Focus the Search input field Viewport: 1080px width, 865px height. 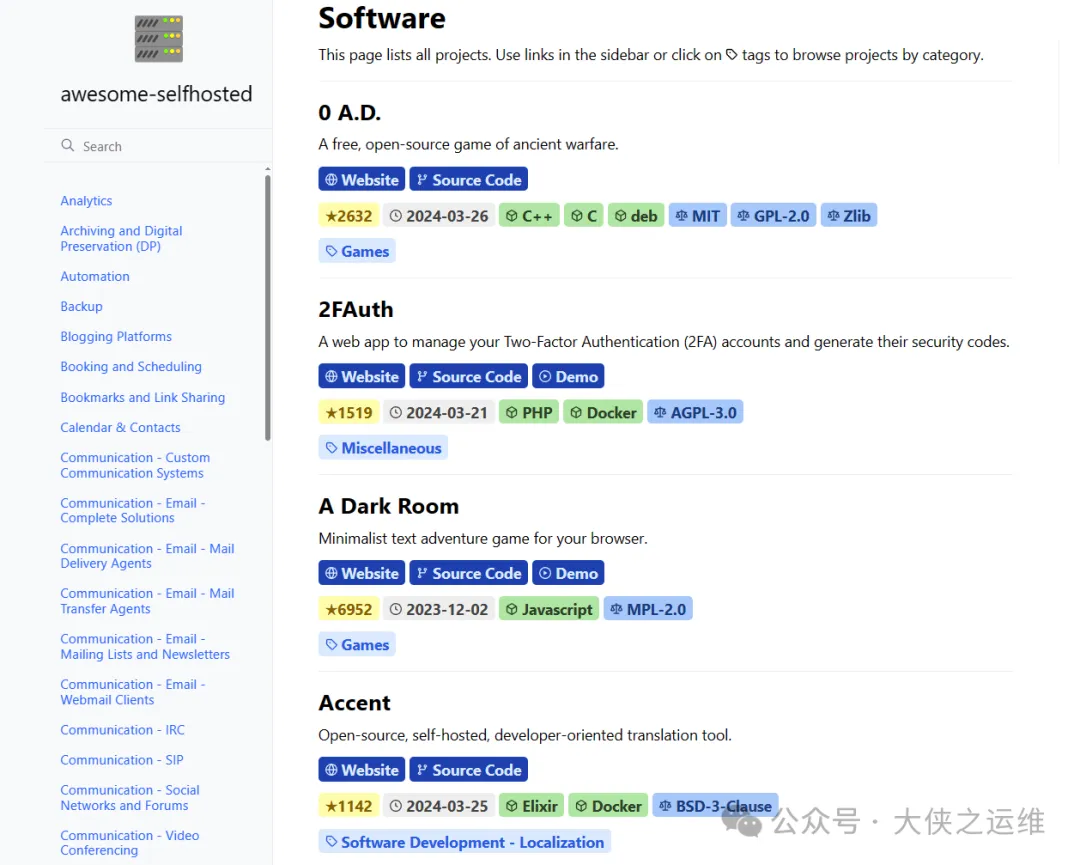[158, 146]
